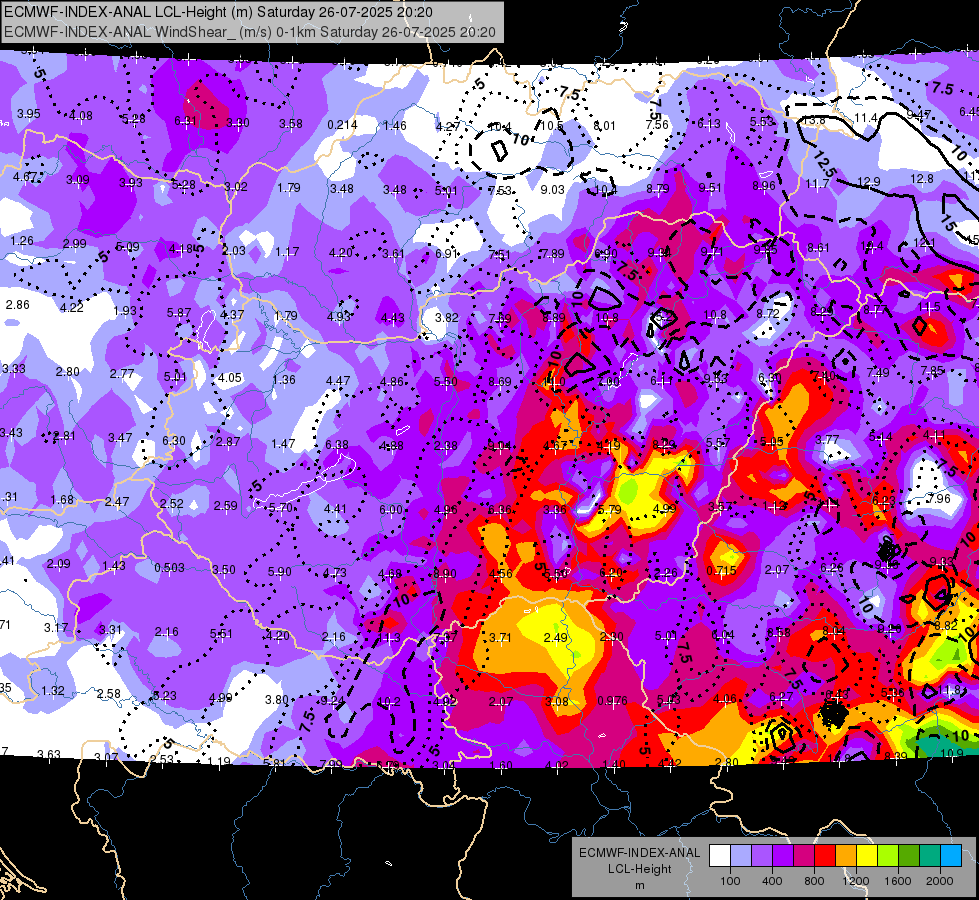This screenshot has width=979, height=900.
Task: Click the magenta legend swatch
Action: tap(804, 856)
